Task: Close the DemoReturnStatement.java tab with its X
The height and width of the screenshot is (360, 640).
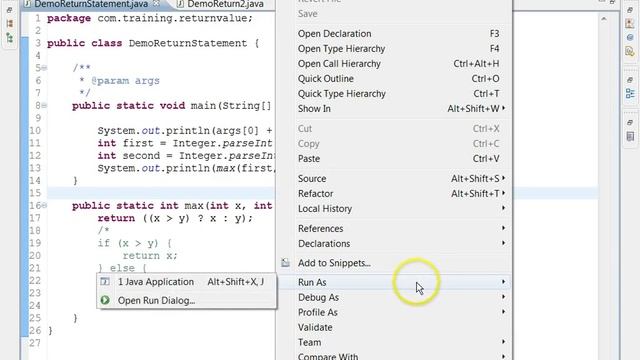Action: [x=156, y=4]
